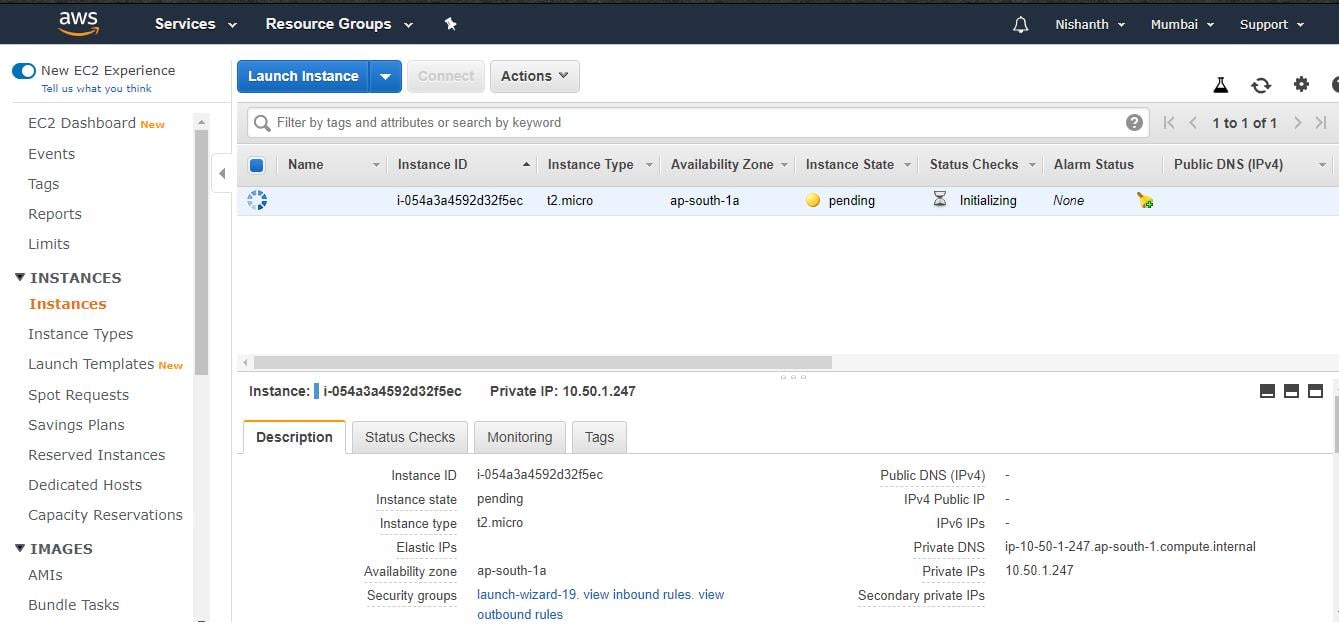Refresh the instances list
This screenshot has width=1339, height=630.
(x=1261, y=85)
